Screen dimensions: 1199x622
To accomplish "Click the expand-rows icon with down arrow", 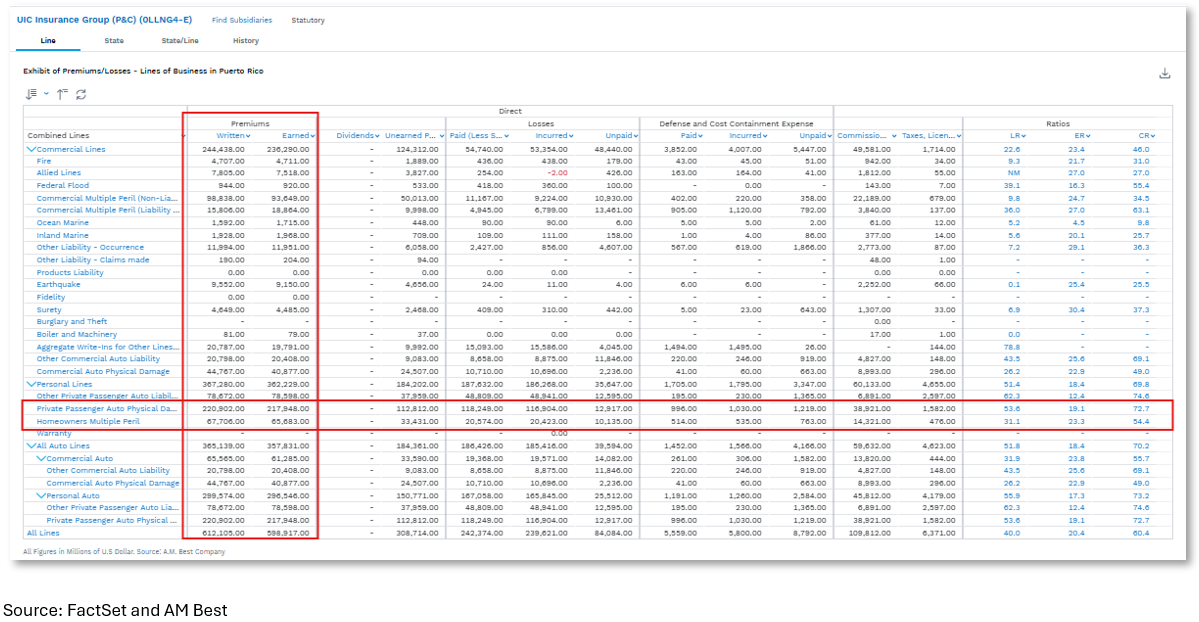I will [x=31, y=94].
